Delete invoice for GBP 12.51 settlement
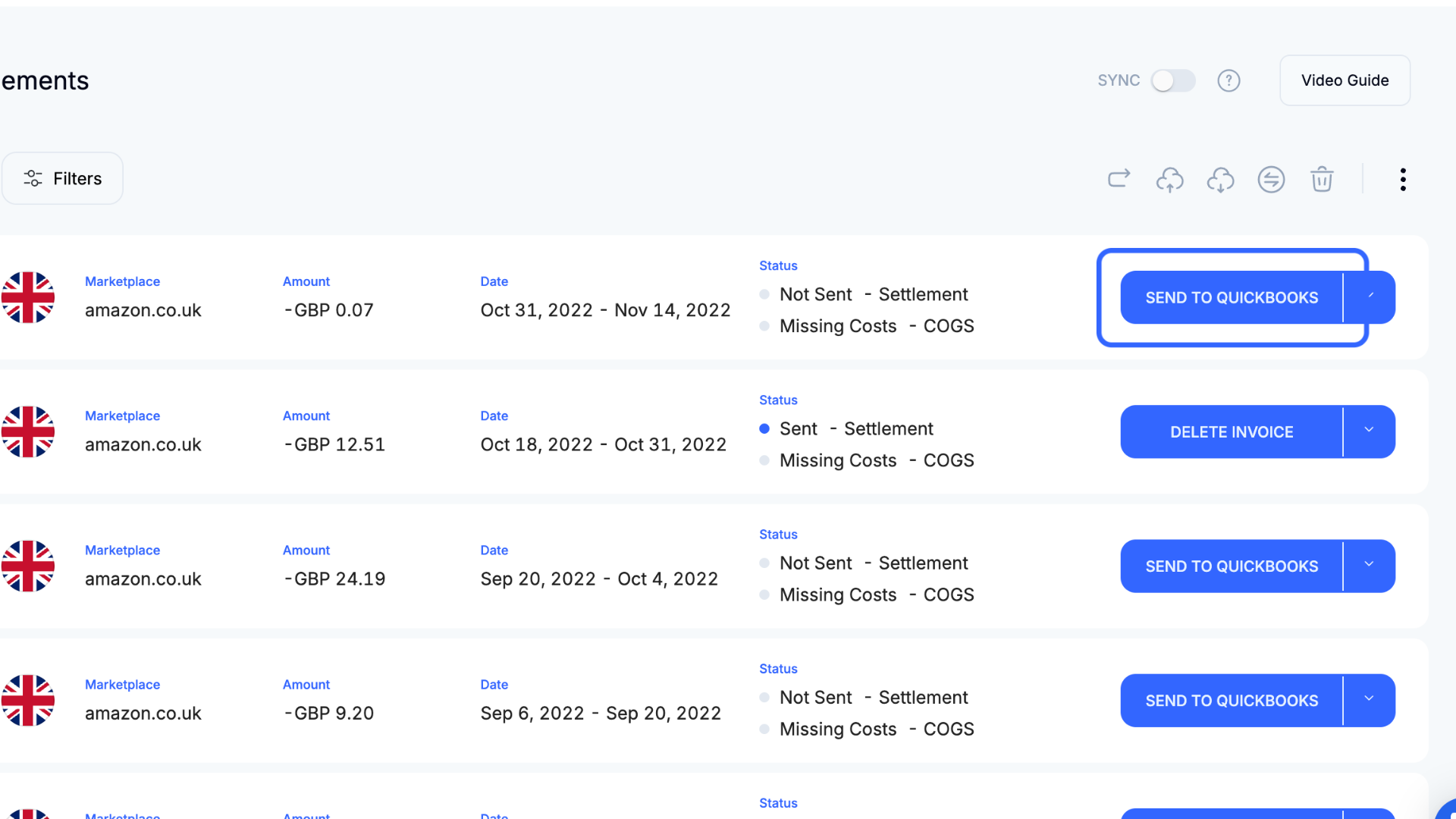The height and width of the screenshot is (819, 1456). pos(1232,431)
